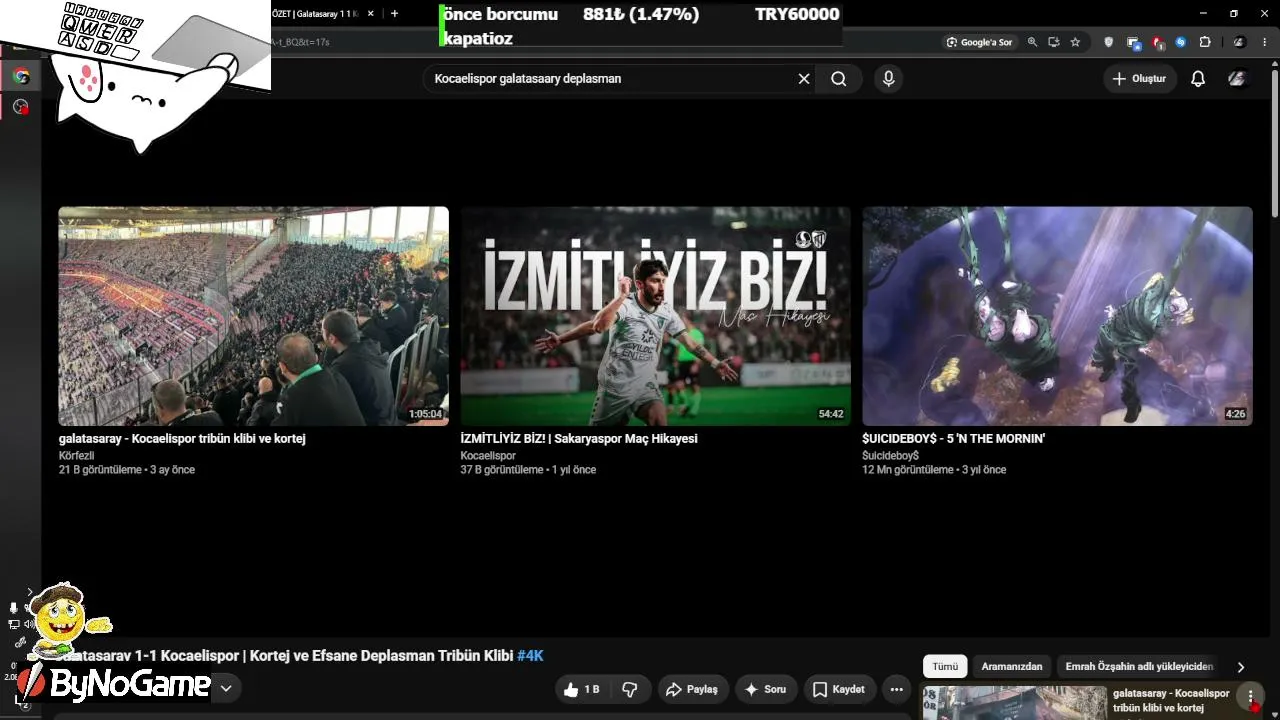1280x720 pixels.
Task: Open the Chrome profile avatar
Action: (1240, 42)
